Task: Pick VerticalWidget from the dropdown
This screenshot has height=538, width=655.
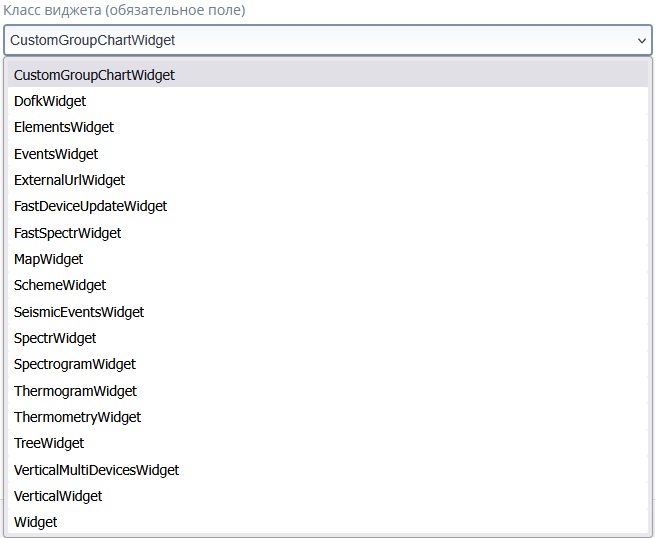Action: pyautogui.click(x=58, y=496)
